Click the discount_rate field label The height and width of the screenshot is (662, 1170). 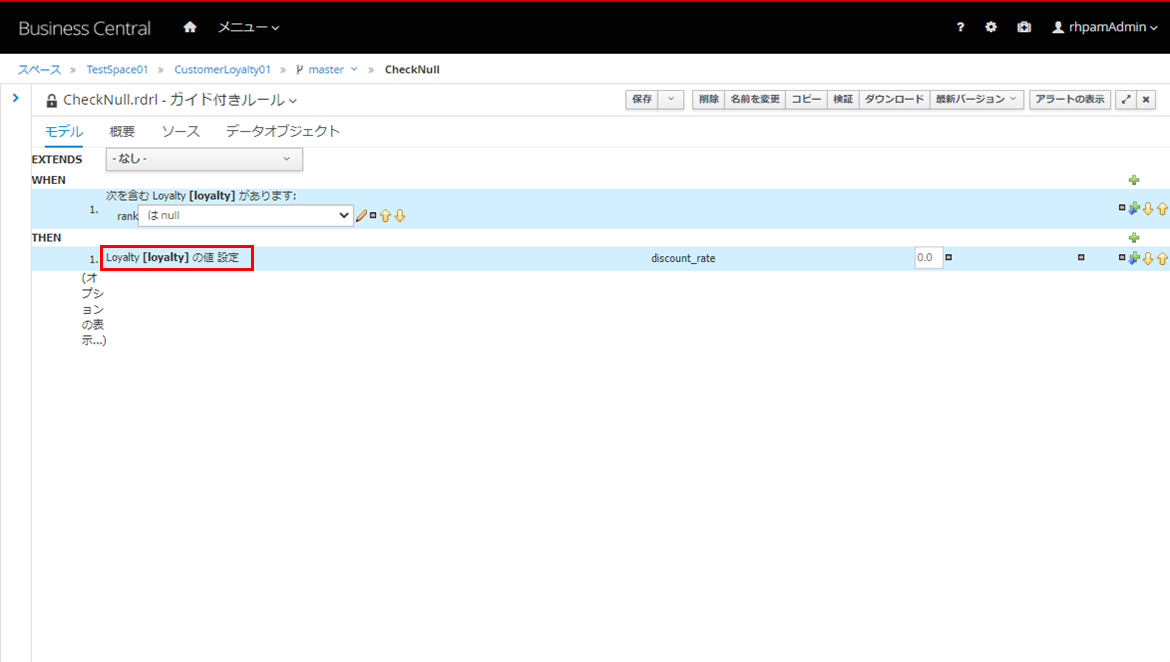point(683,258)
